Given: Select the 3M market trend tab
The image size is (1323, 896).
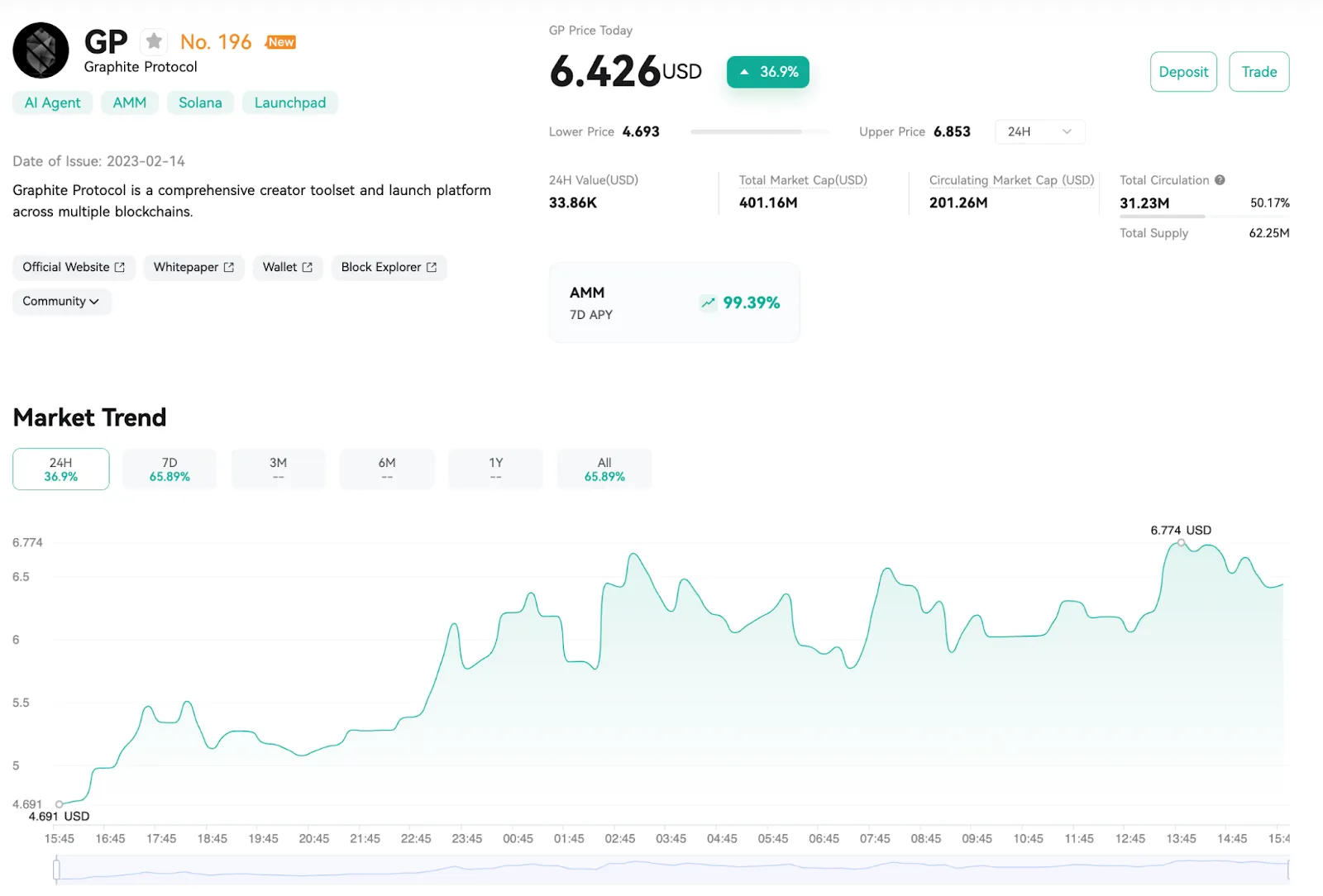Looking at the screenshot, I should [x=279, y=469].
